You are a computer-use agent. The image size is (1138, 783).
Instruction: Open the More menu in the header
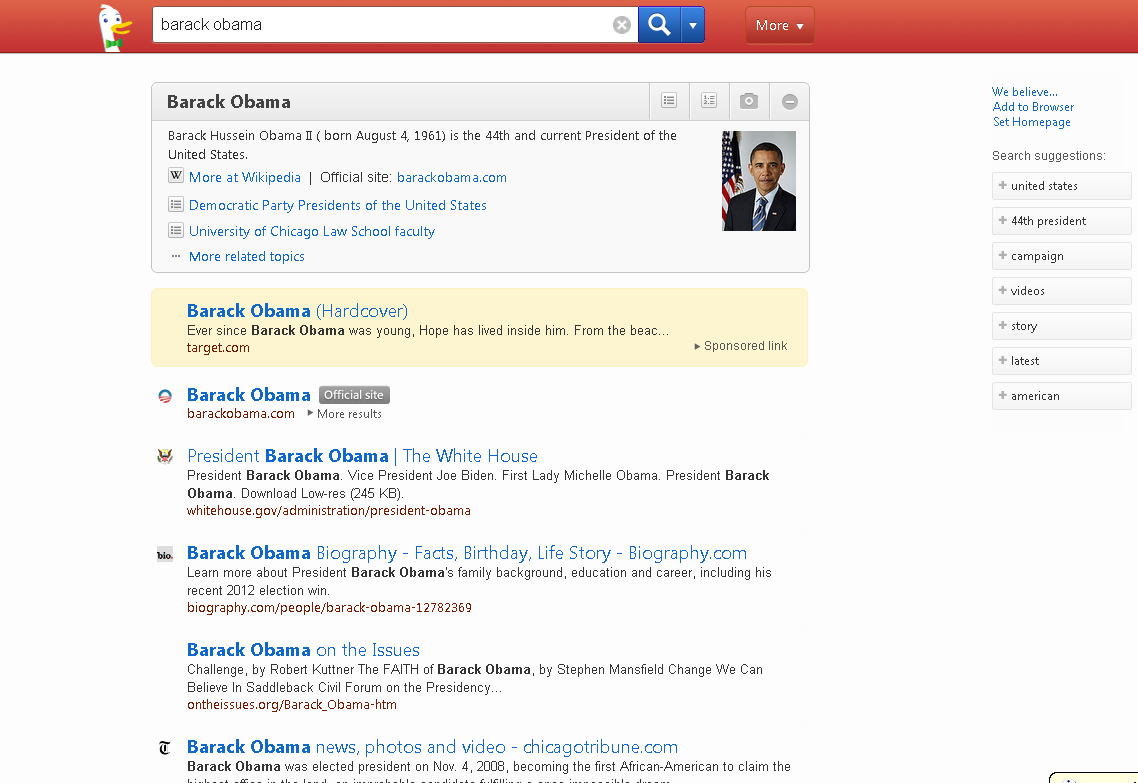coord(779,25)
